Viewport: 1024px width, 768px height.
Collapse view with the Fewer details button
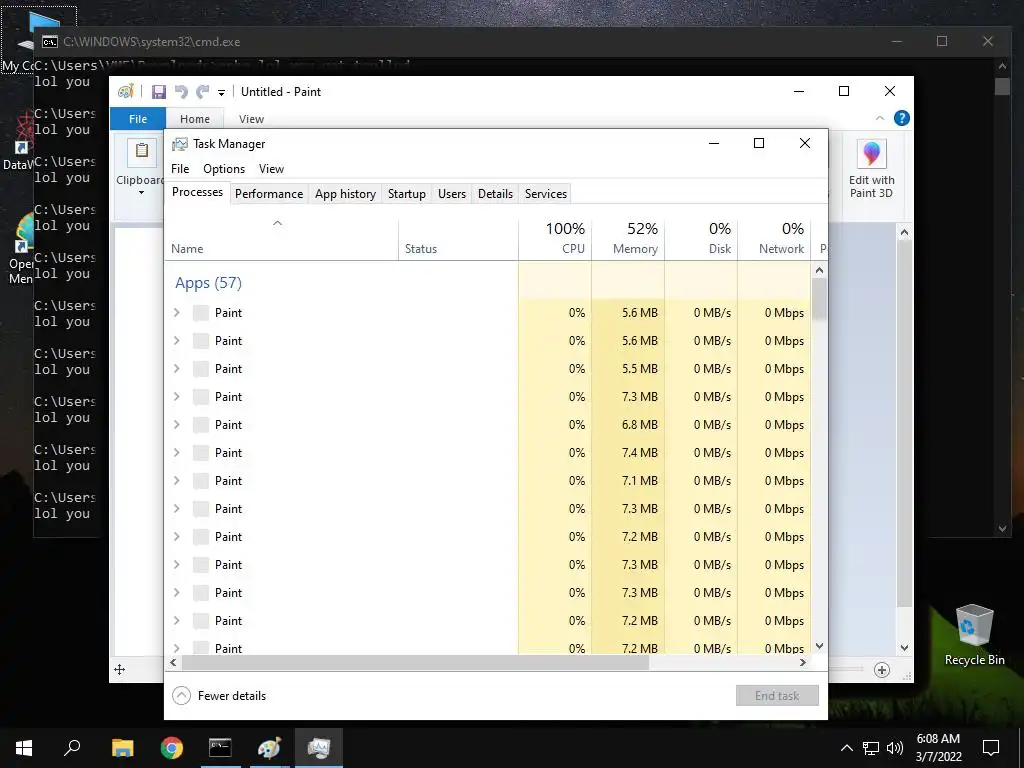point(219,696)
